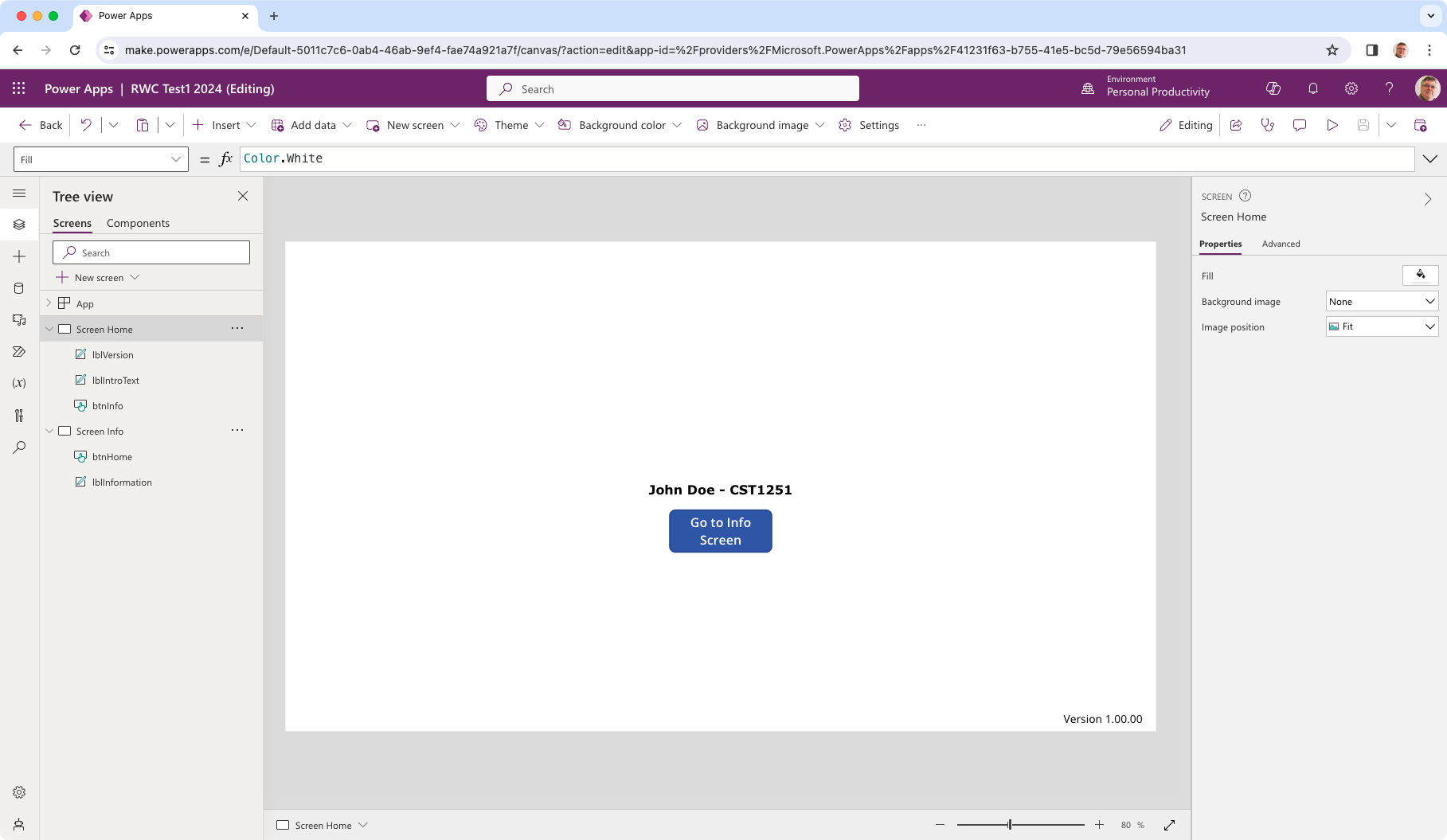The image size is (1447, 840).
Task: Switch to the Advanced properties tab
Action: click(1281, 244)
